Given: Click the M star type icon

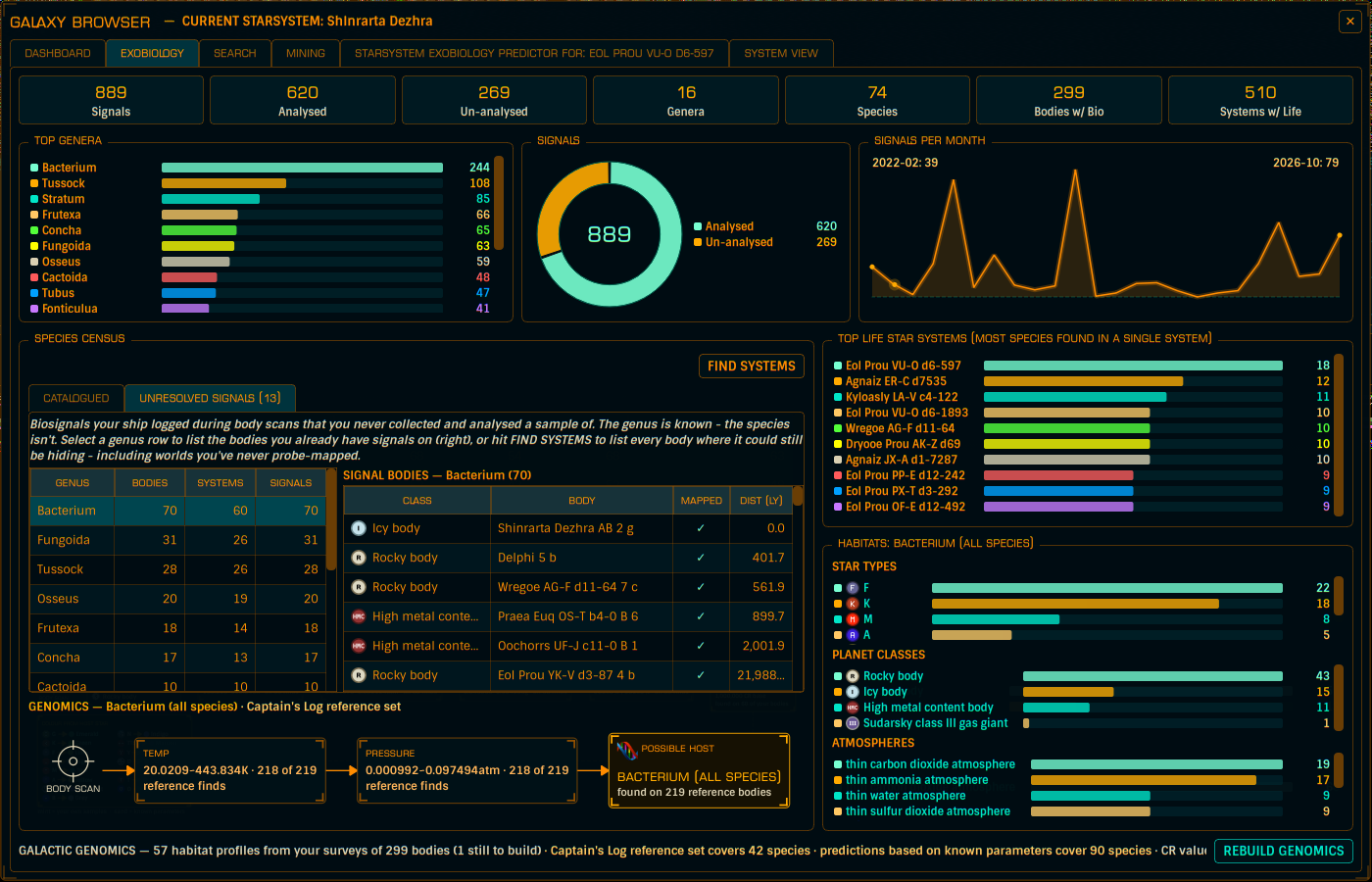Looking at the screenshot, I should [x=853, y=619].
